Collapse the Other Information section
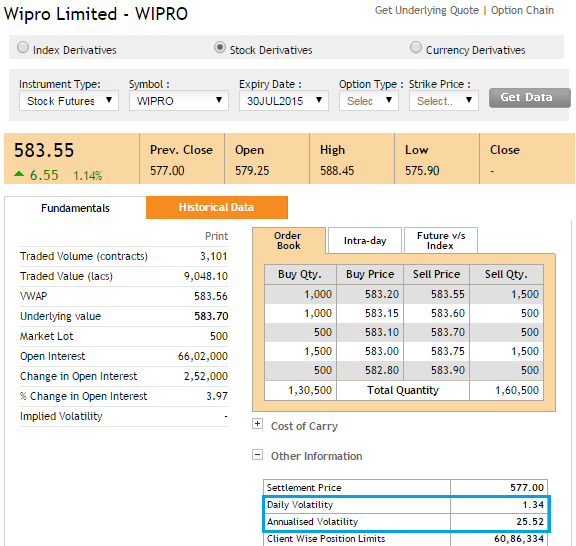This screenshot has height=546, width=576. pos(257,455)
